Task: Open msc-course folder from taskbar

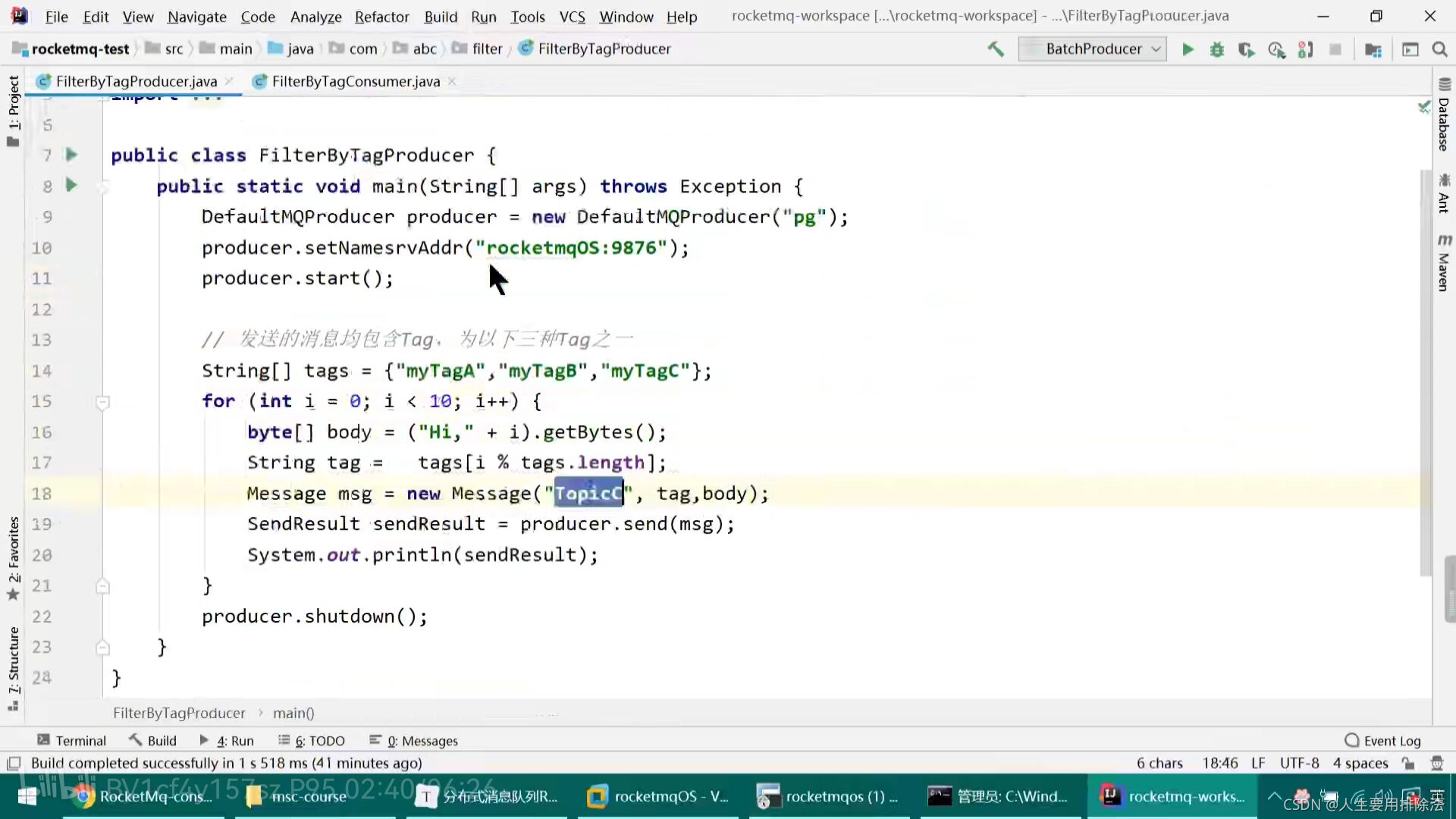Action: [309, 797]
